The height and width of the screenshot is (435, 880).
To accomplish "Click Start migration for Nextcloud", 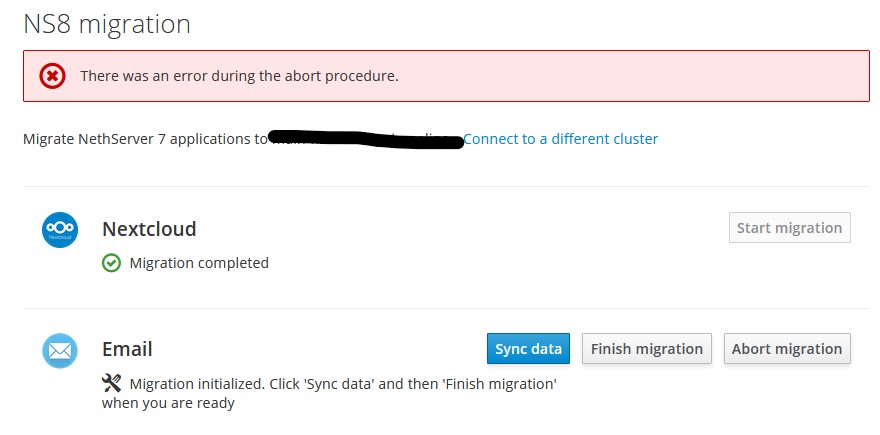I will click(790, 227).
